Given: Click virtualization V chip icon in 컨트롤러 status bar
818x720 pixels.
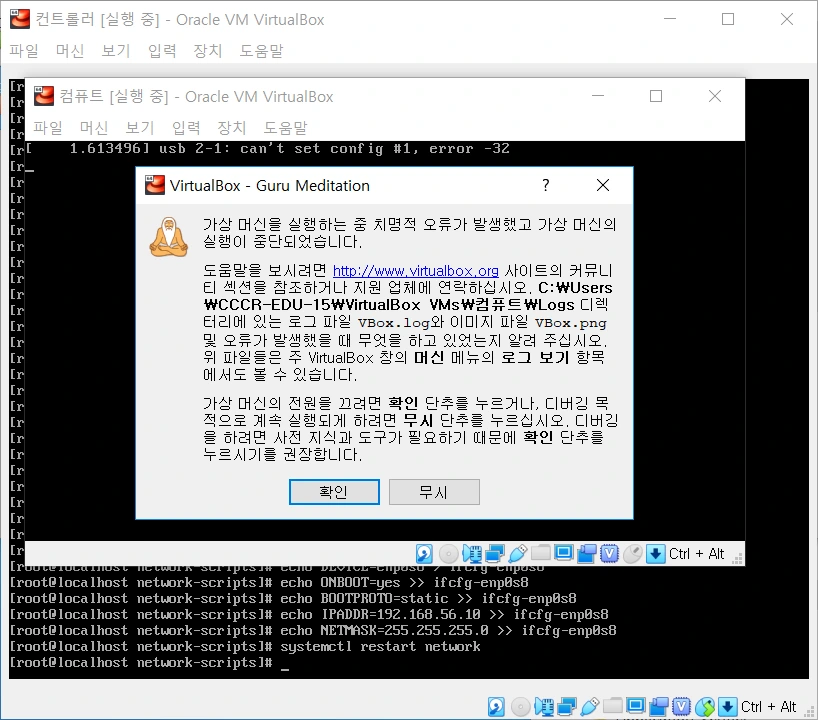Looking at the screenshot, I should pos(681,707).
